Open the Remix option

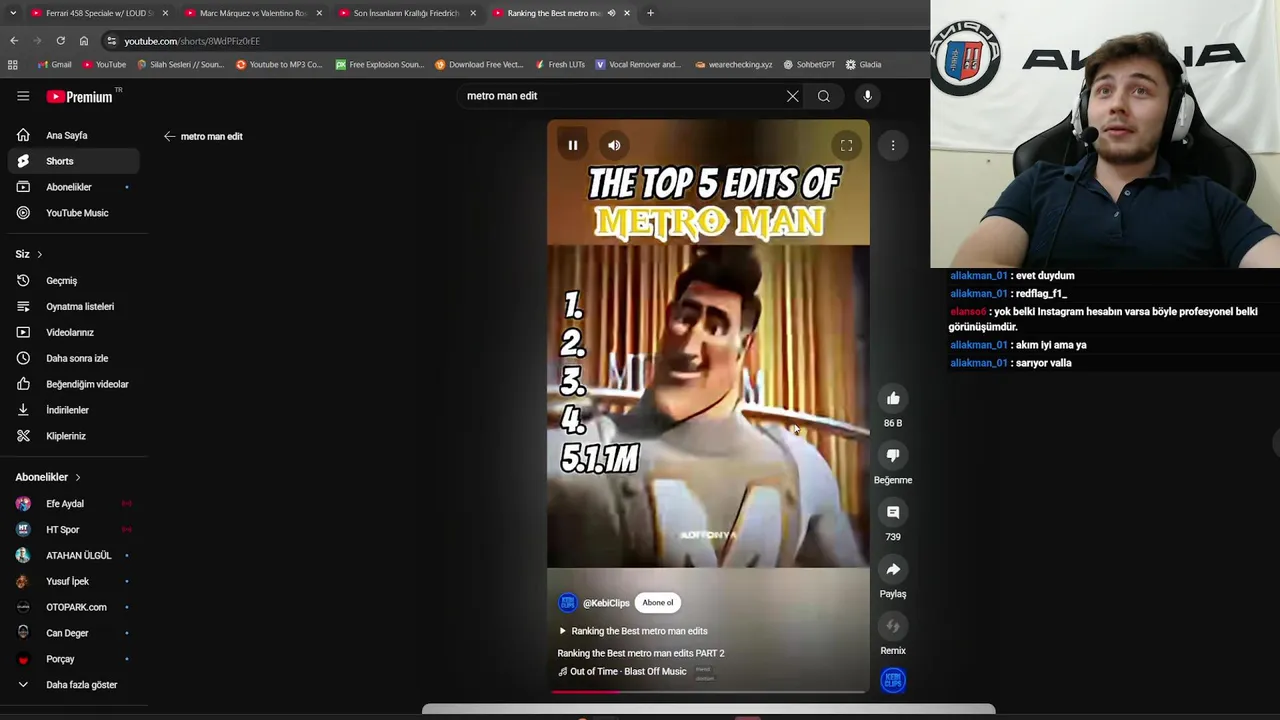point(893,627)
